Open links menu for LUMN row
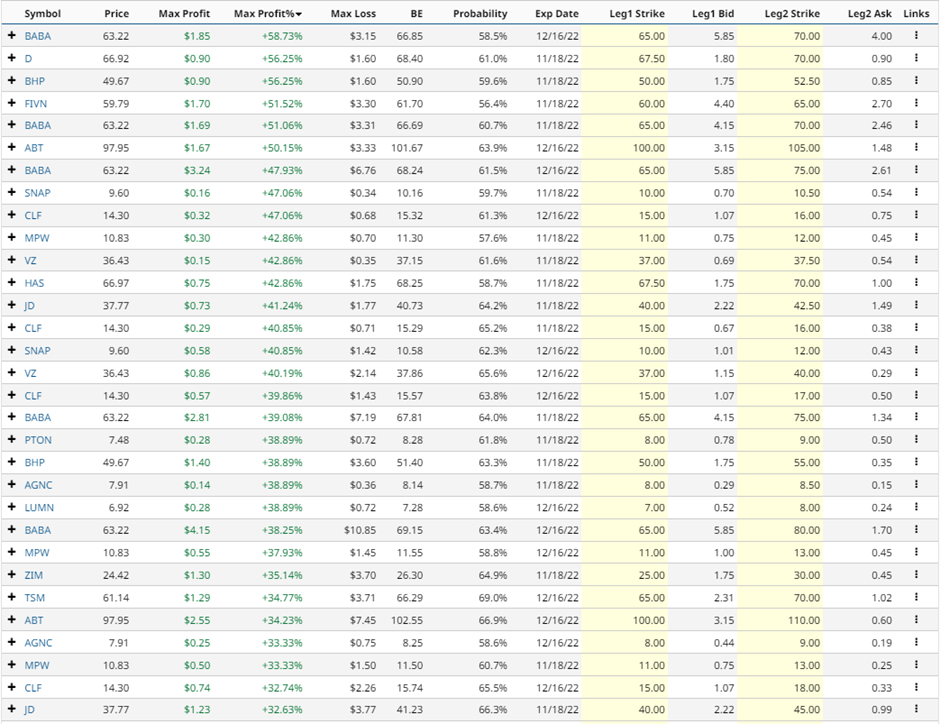The height and width of the screenshot is (724, 940). pos(916,508)
